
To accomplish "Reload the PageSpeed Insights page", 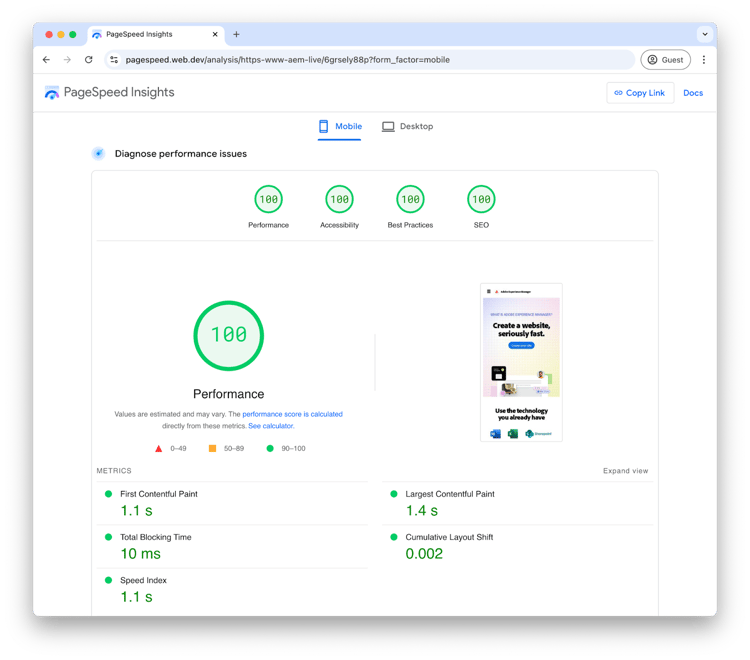I will (x=88, y=60).
